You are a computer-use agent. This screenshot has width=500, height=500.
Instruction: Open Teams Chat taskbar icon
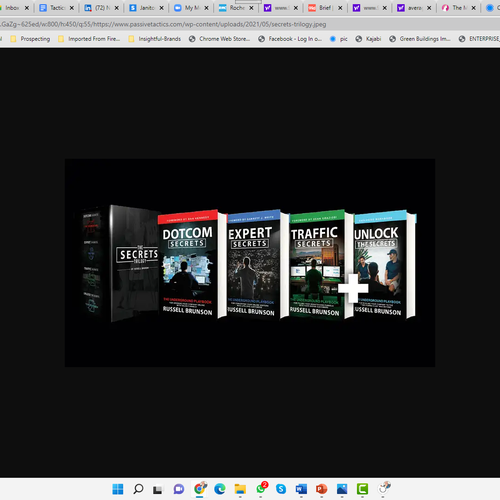coord(179,489)
